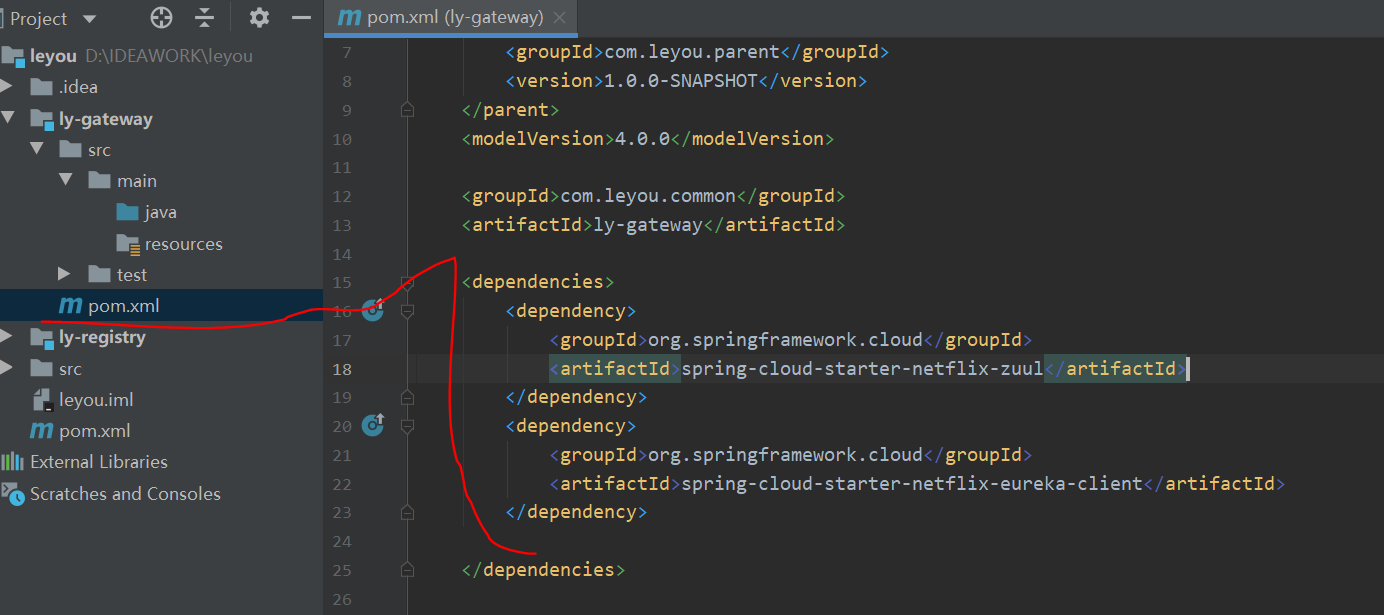Click the leyou.iml file icon

tap(42, 400)
